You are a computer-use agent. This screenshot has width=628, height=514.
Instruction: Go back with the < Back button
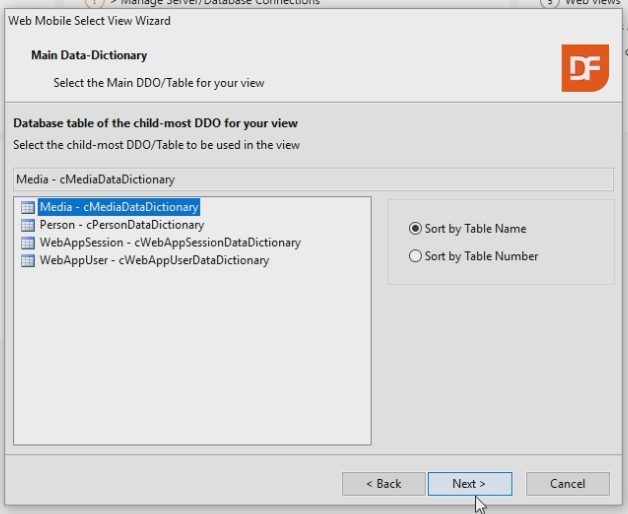click(383, 484)
